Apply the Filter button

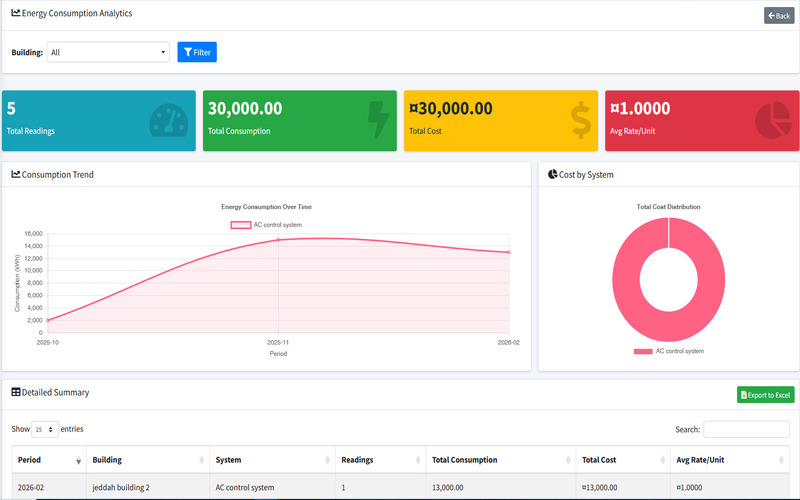click(197, 52)
